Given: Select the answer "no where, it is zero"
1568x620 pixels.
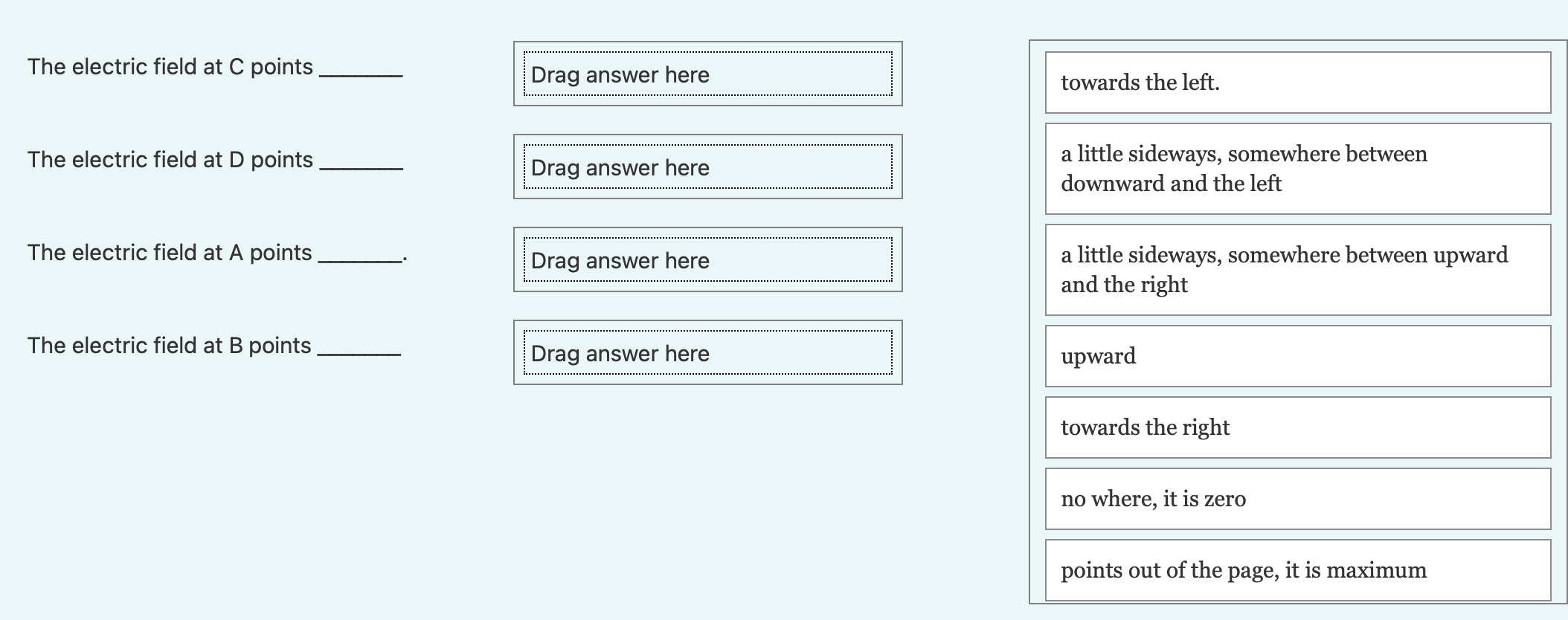Looking at the screenshot, I should (x=1298, y=499).
